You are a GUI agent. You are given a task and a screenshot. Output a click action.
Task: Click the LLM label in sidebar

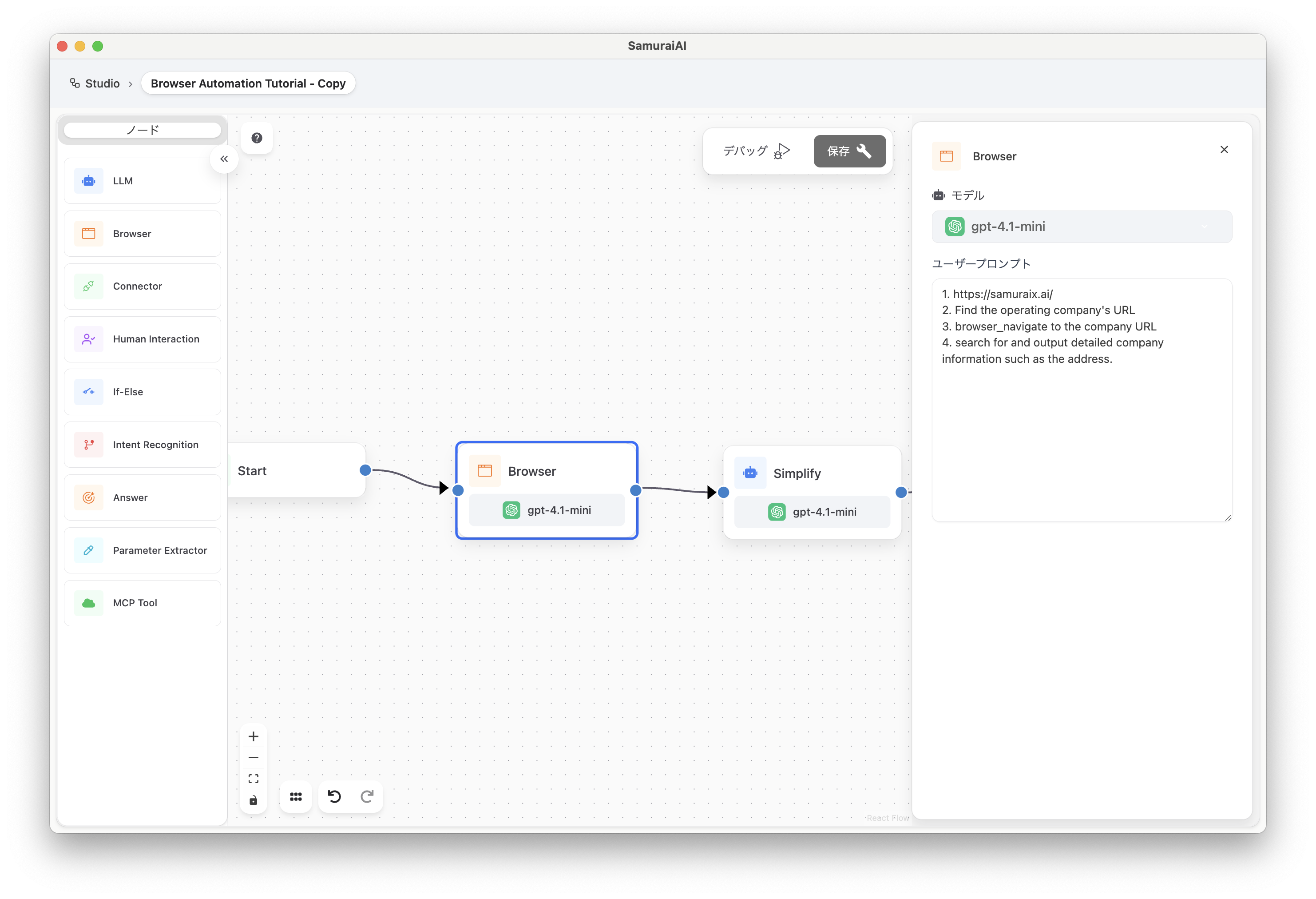(x=123, y=181)
